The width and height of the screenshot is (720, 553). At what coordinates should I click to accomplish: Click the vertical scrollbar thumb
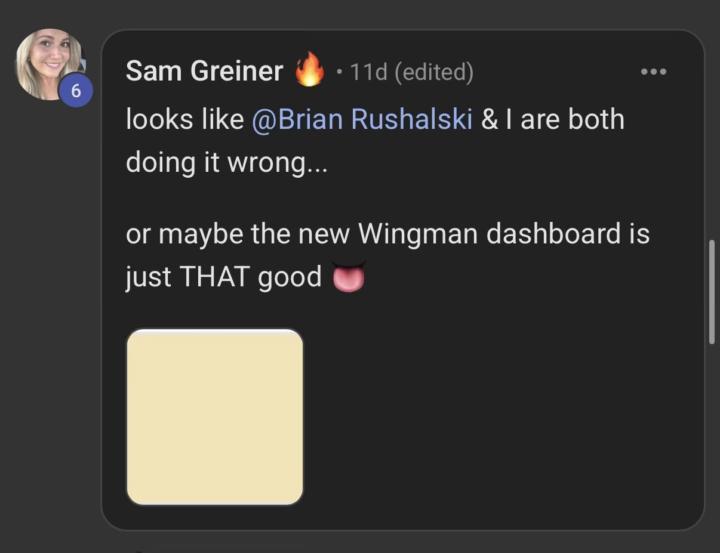coord(711,291)
